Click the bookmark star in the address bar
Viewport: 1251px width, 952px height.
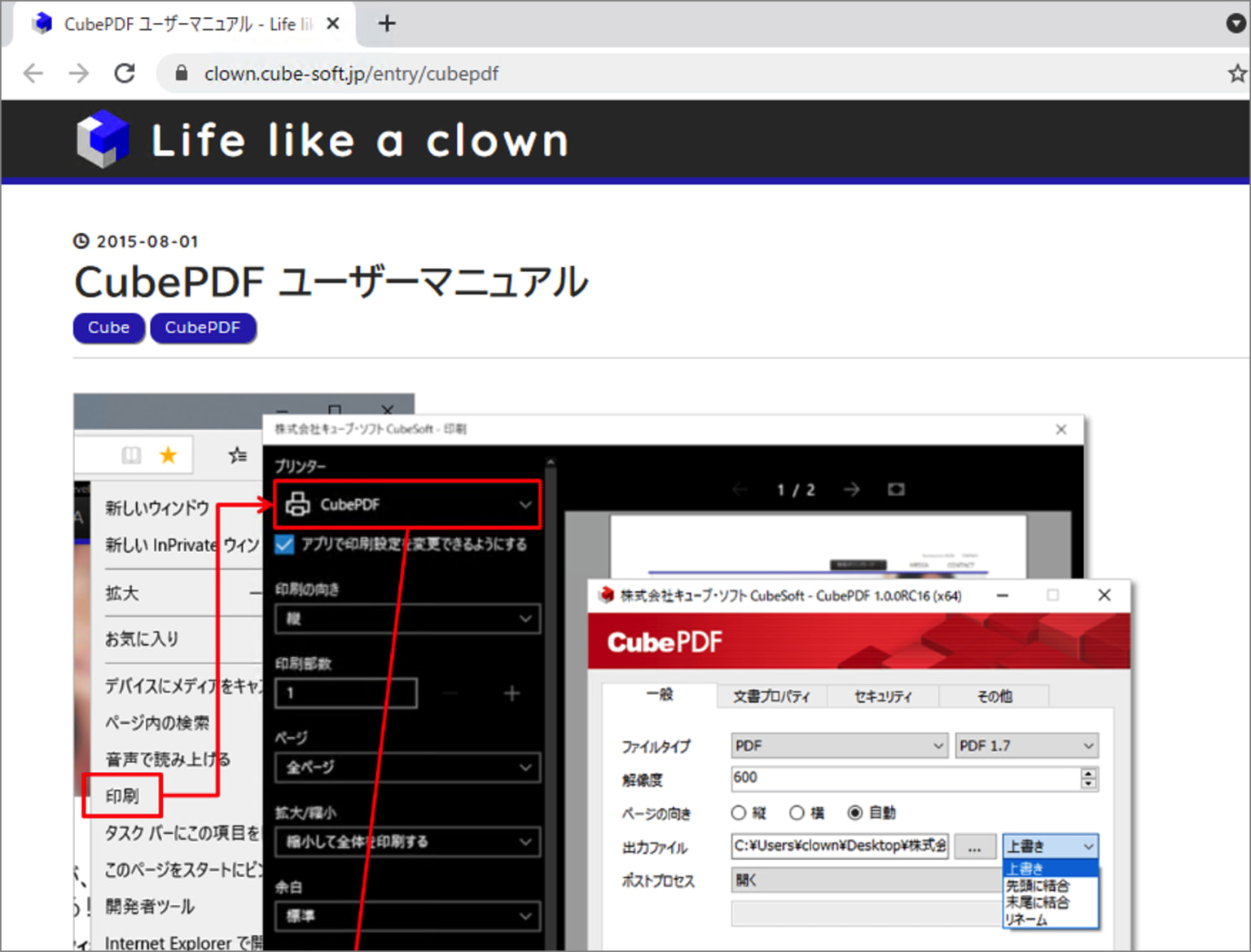[1236, 73]
